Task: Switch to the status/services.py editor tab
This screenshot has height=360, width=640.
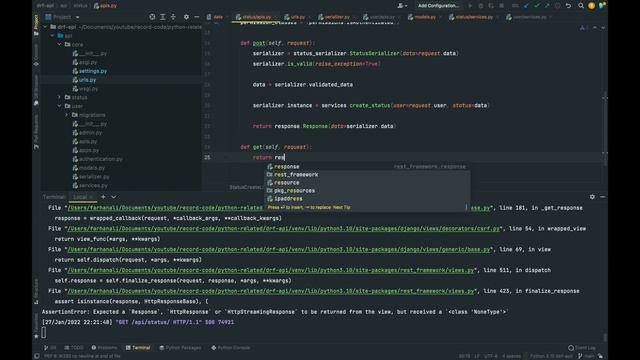Action: pos(474,17)
